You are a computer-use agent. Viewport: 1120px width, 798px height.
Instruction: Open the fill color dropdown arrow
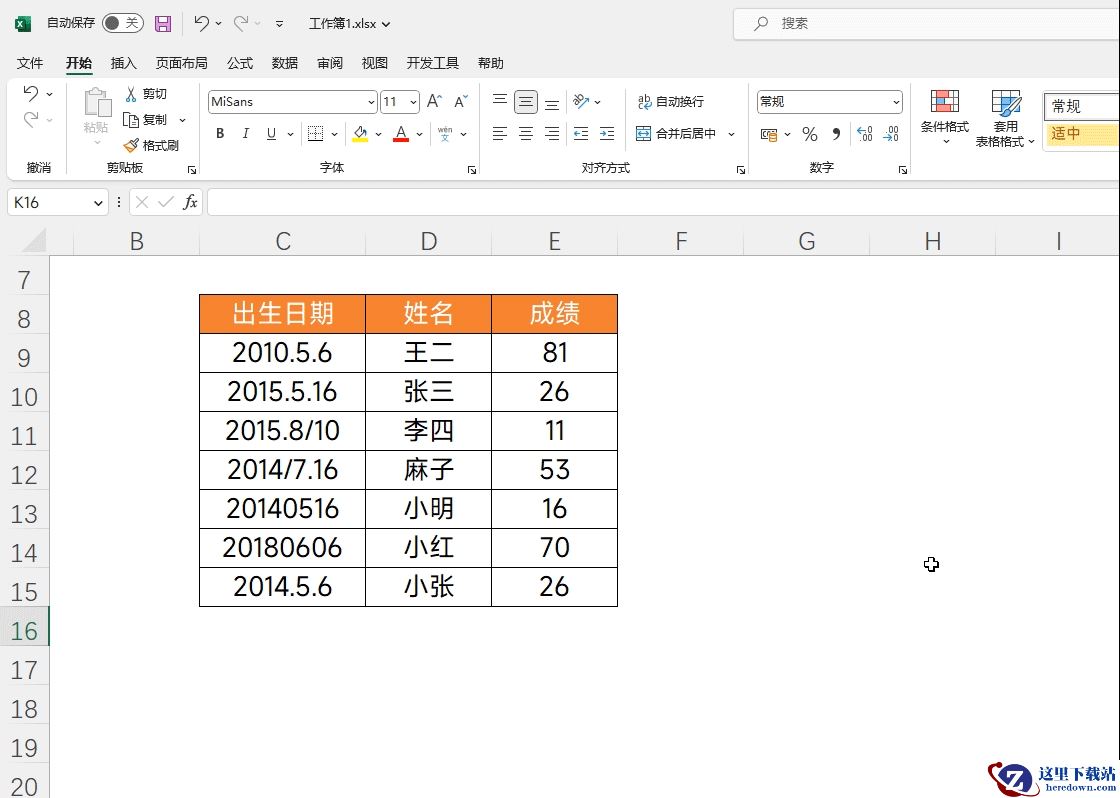378,134
